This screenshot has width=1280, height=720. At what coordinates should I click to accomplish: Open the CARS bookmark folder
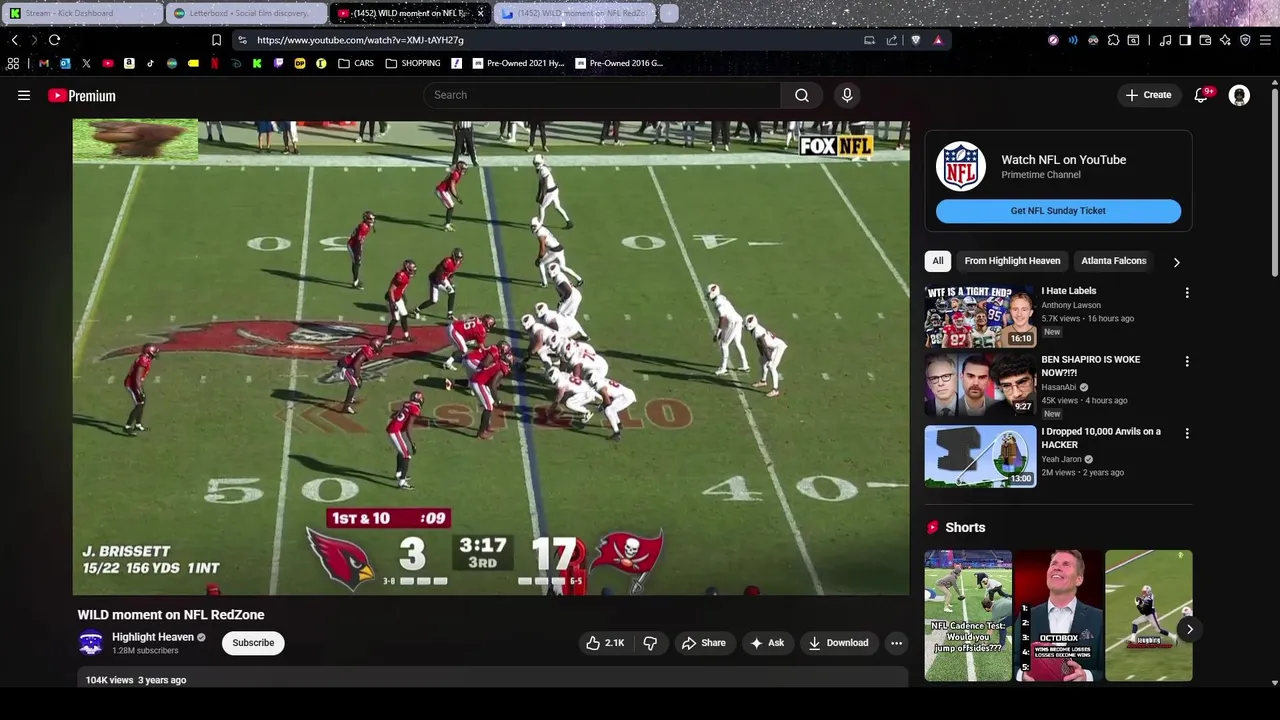point(356,63)
